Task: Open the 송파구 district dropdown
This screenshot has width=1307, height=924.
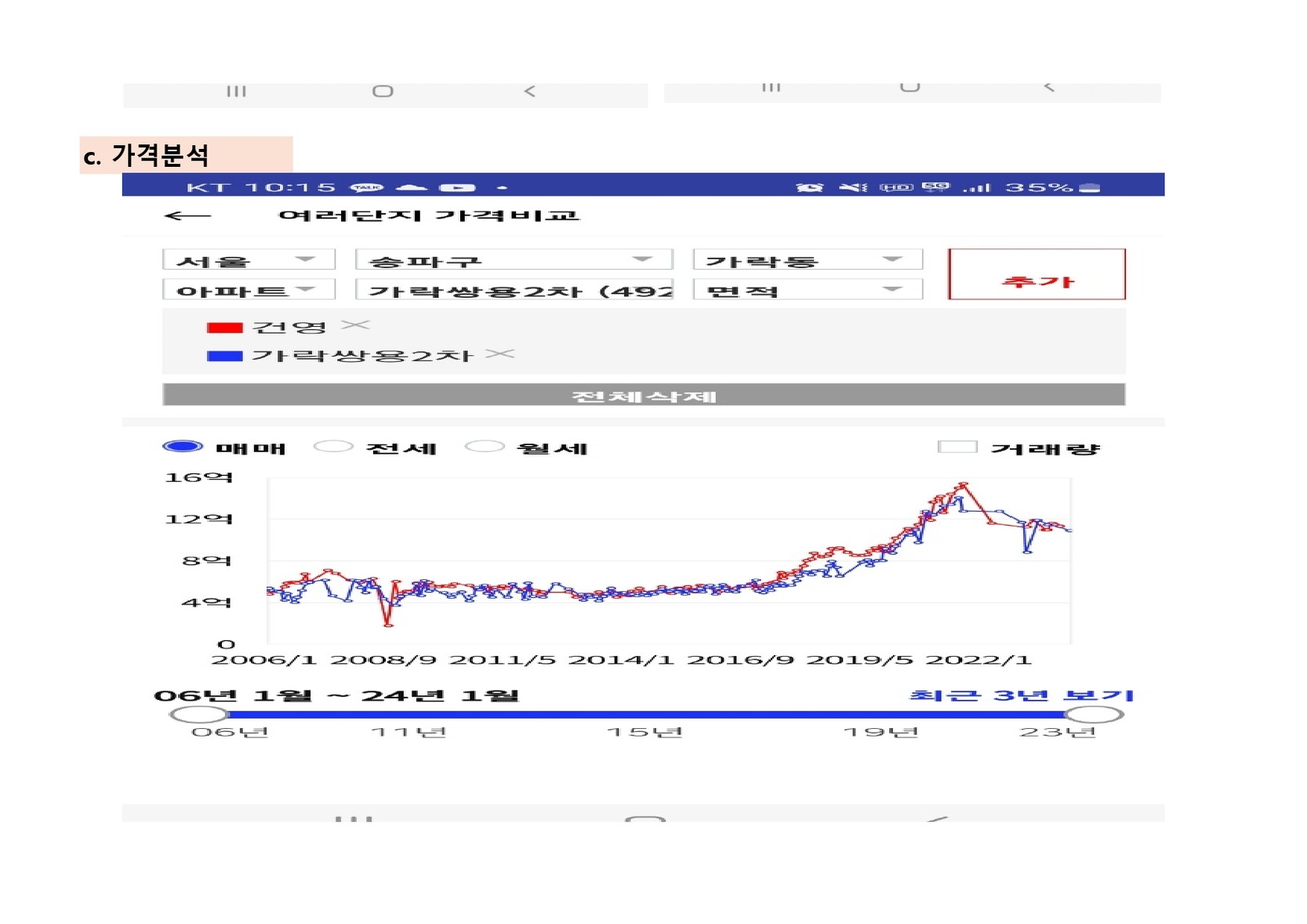Action: click(514, 259)
